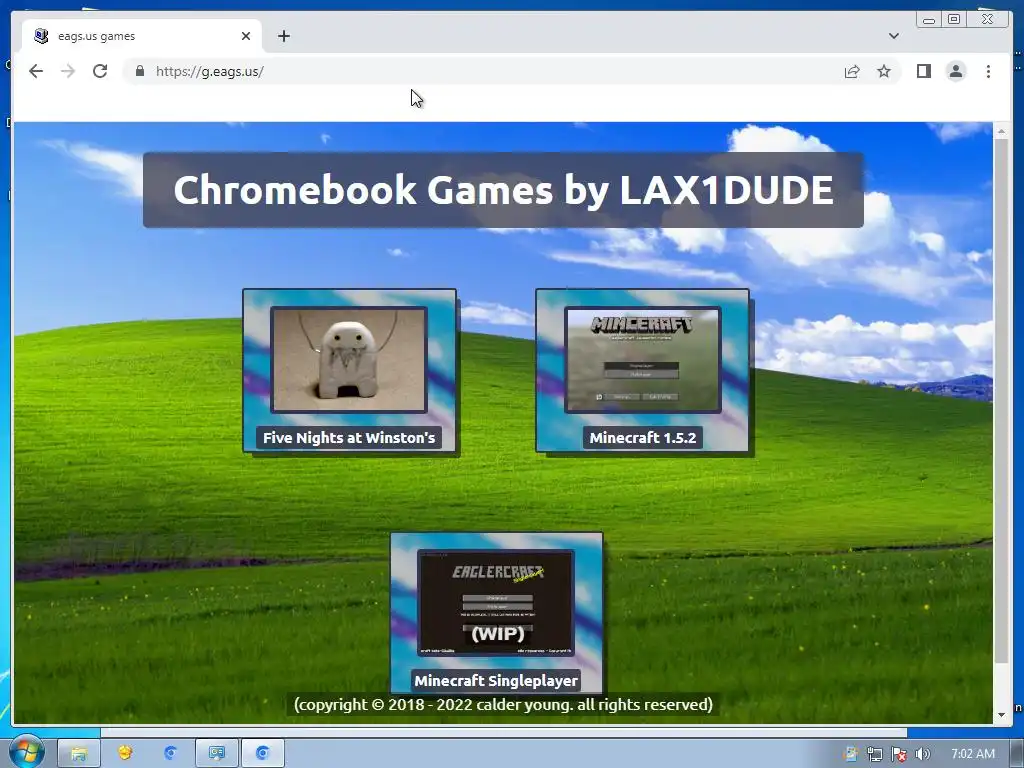This screenshot has width=1024, height=768.
Task: Click the padlock site info icon
Action: (139, 71)
